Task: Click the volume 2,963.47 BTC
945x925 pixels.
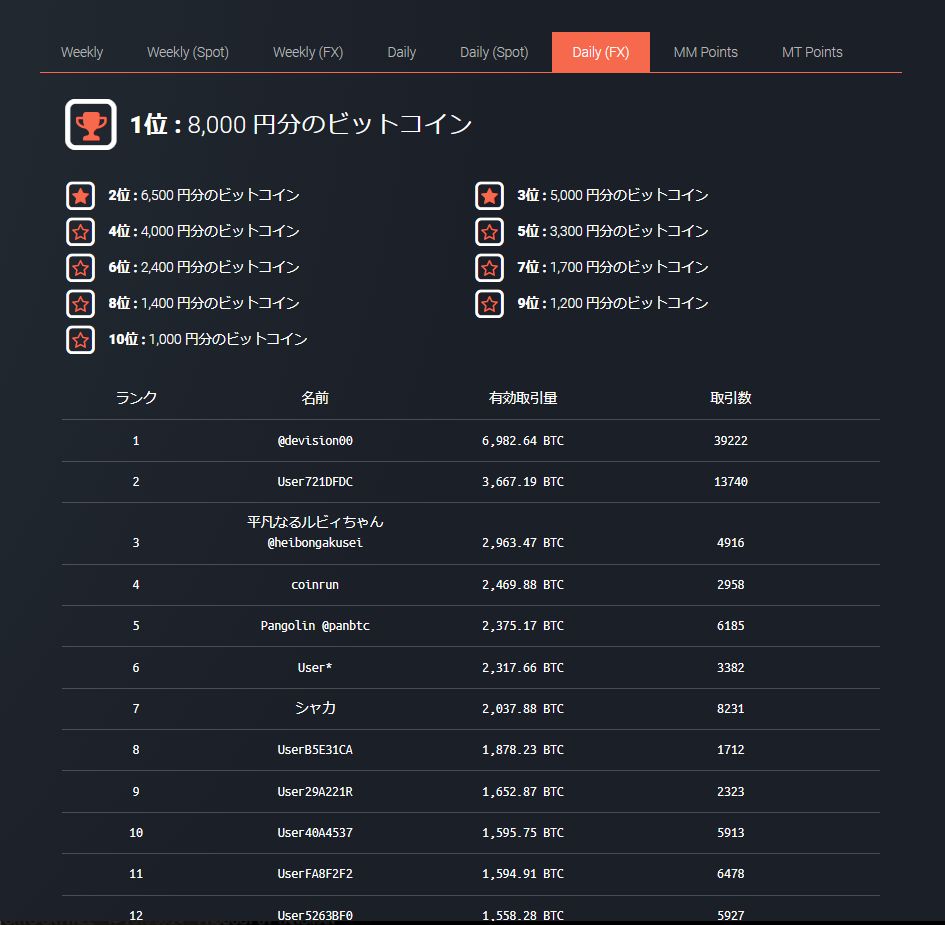Action: 523,543
